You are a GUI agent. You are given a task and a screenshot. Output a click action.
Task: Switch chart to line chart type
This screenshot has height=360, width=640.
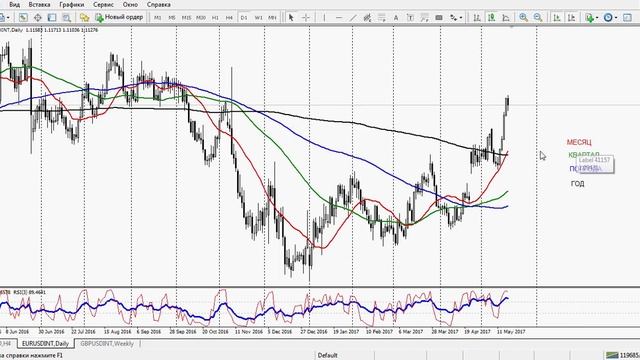pyautogui.click(x=506, y=18)
